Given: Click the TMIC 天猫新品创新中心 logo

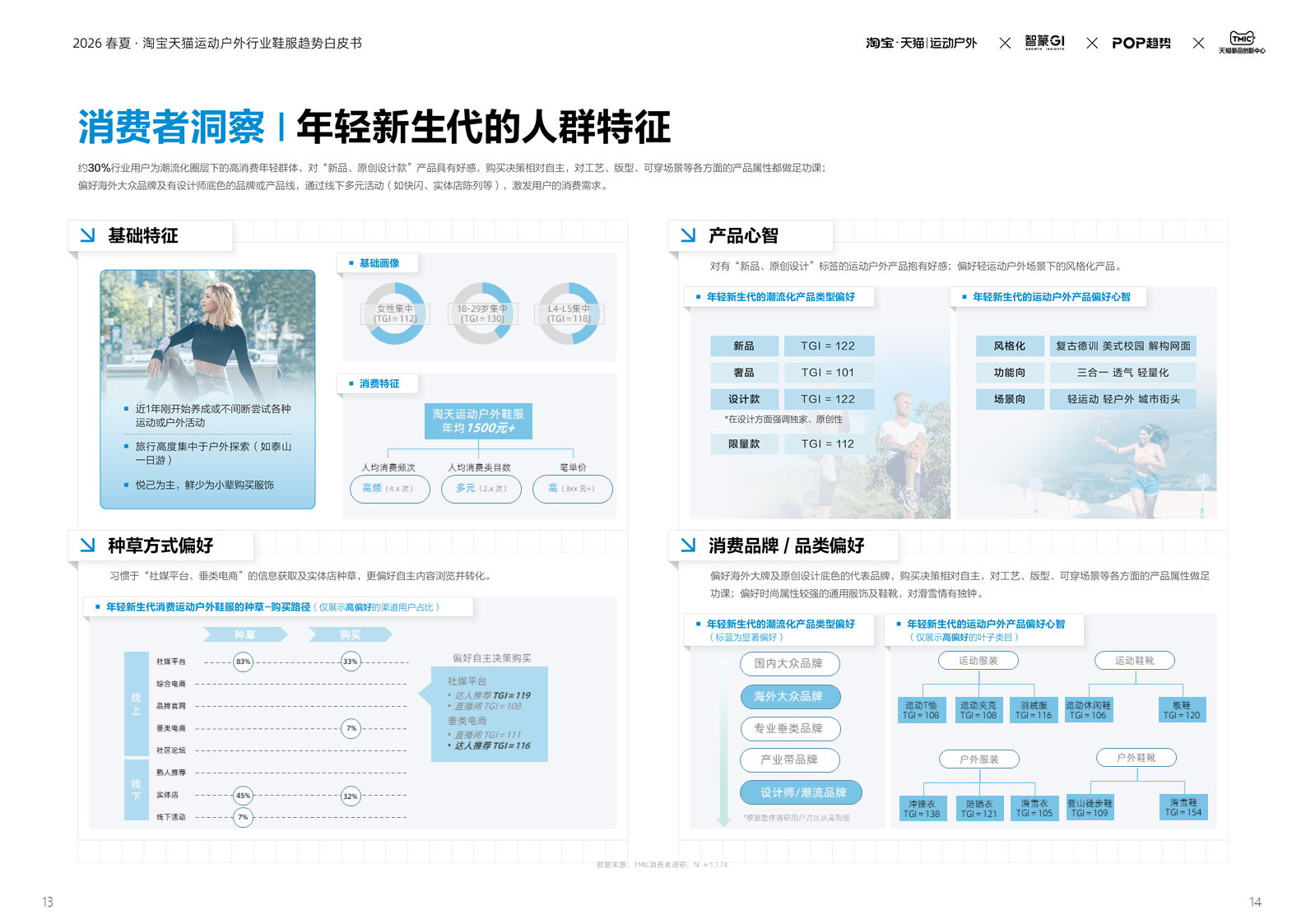Looking at the screenshot, I should click(1241, 42).
